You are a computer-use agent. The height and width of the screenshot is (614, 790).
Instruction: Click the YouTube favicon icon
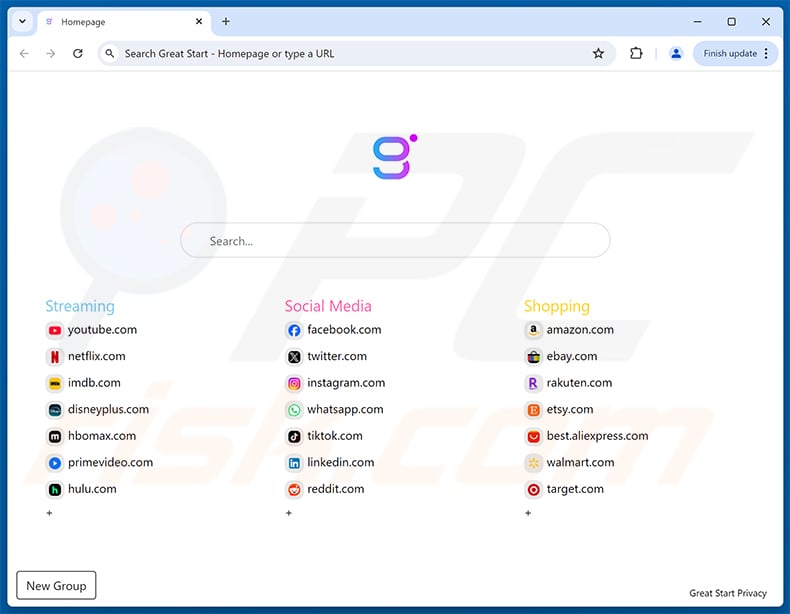point(55,330)
